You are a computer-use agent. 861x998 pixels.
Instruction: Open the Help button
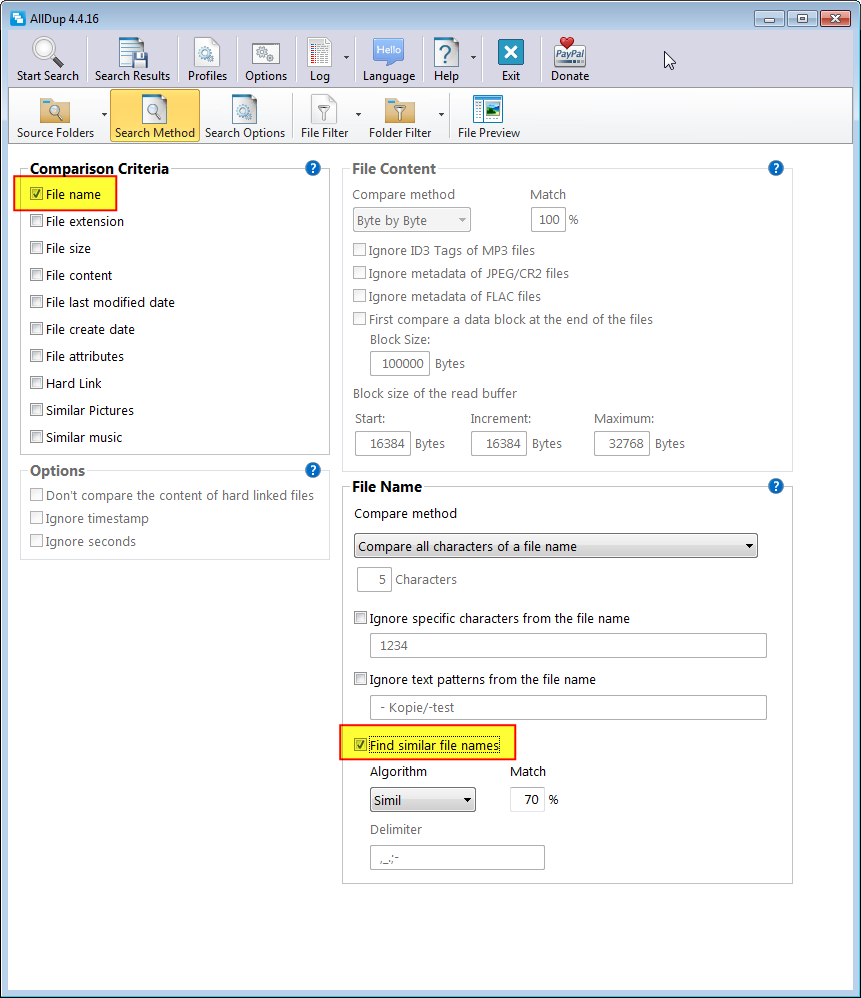click(446, 53)
